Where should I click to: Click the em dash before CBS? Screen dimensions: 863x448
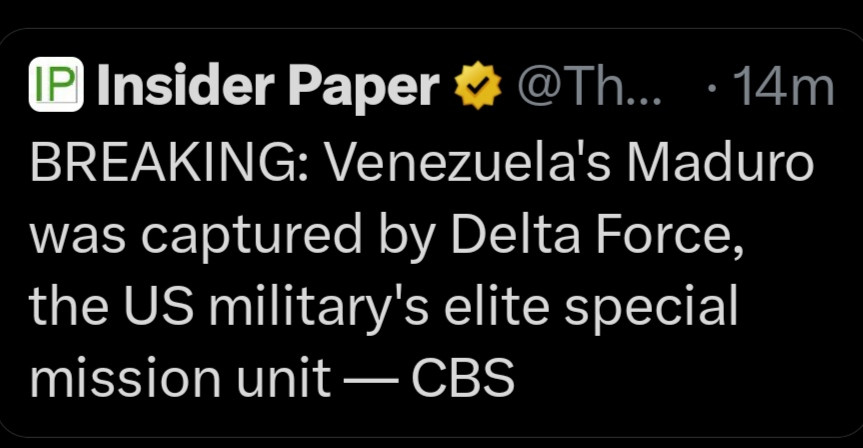pyautogui.click(x=370, y=380)
